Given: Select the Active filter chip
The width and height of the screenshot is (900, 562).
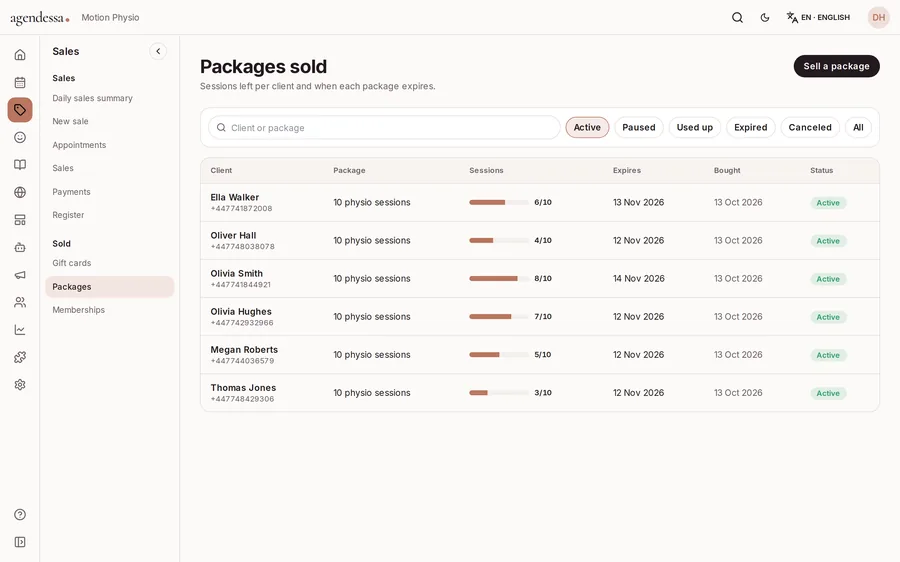Looking at the screenshot, I should [587, 127].
